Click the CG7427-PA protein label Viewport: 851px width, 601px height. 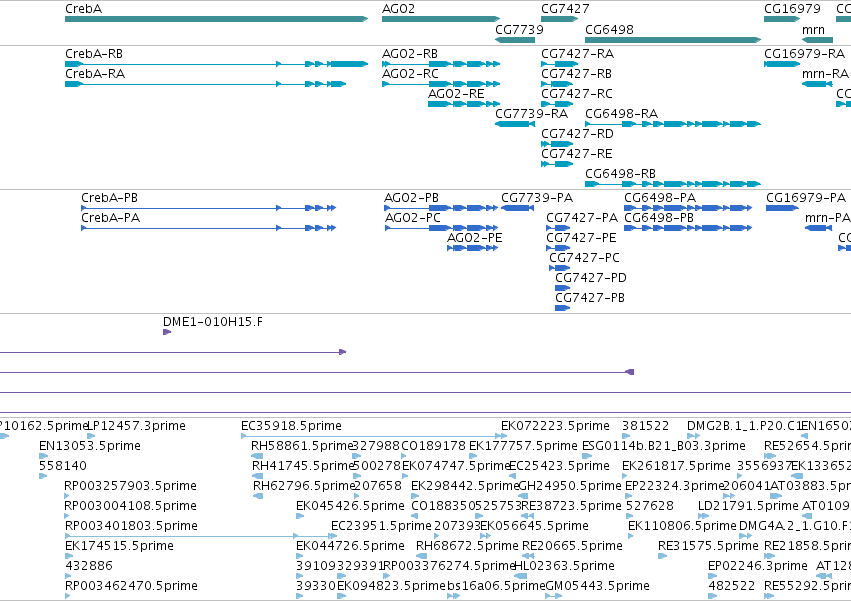point(582,218)
